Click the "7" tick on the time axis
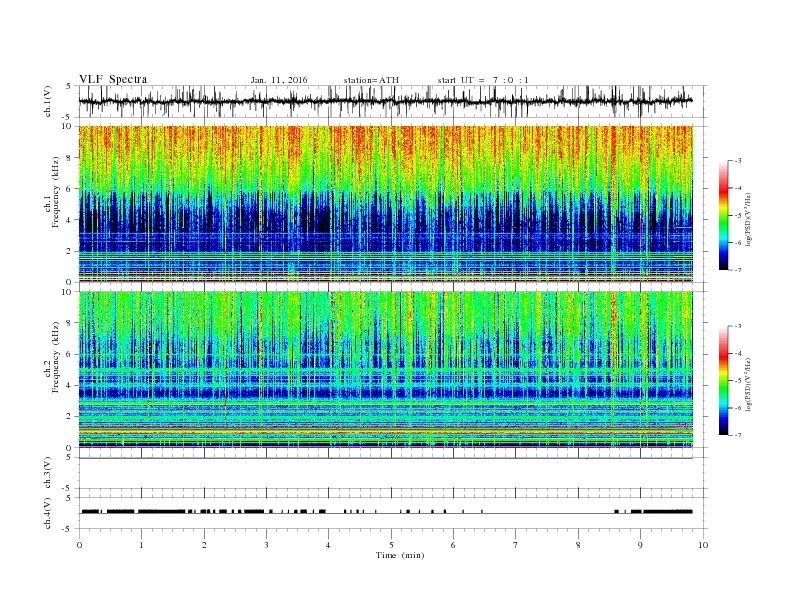 [516, 545]
